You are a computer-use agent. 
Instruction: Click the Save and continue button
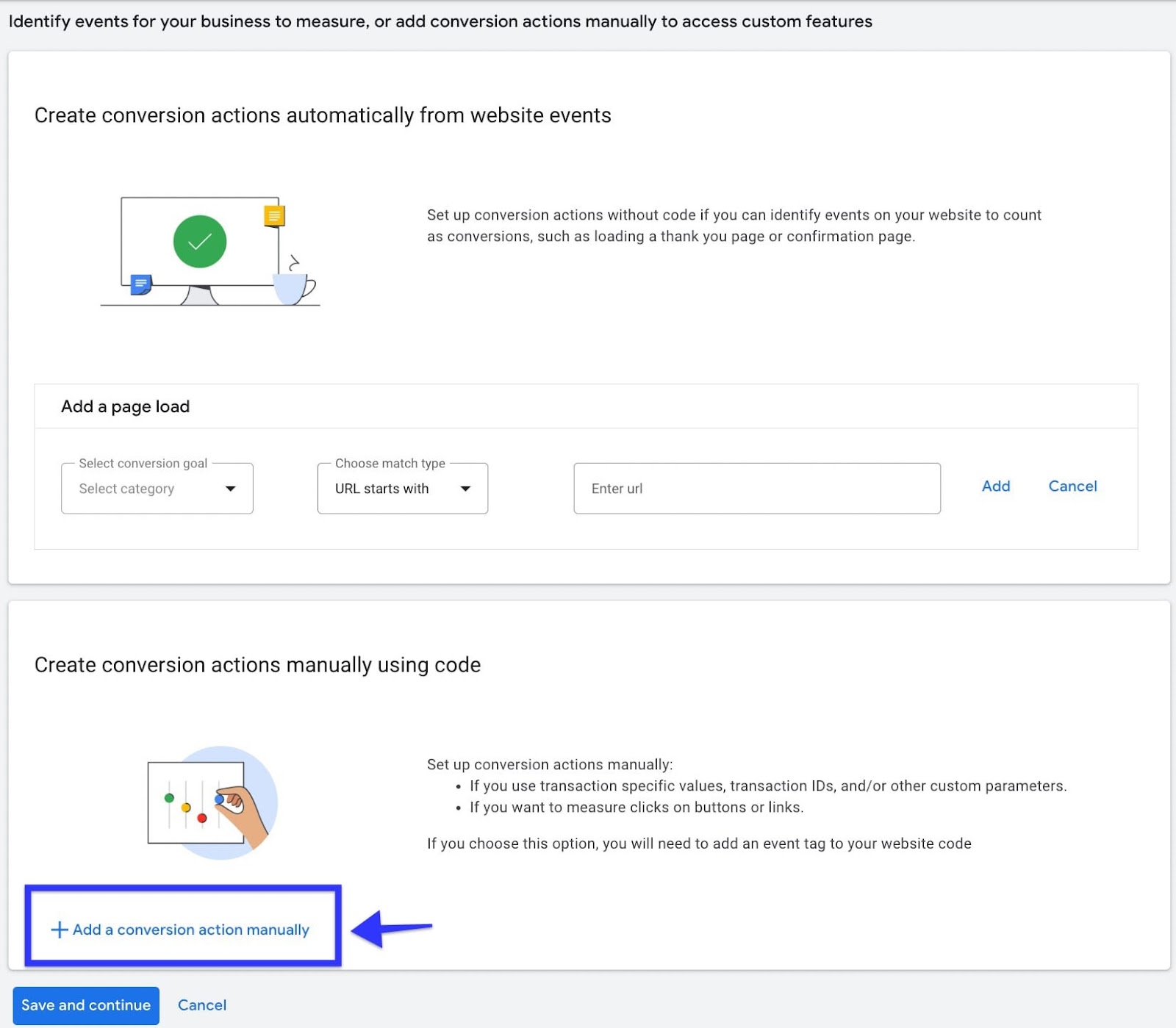pyautogui.click(x=86, y=1005)
